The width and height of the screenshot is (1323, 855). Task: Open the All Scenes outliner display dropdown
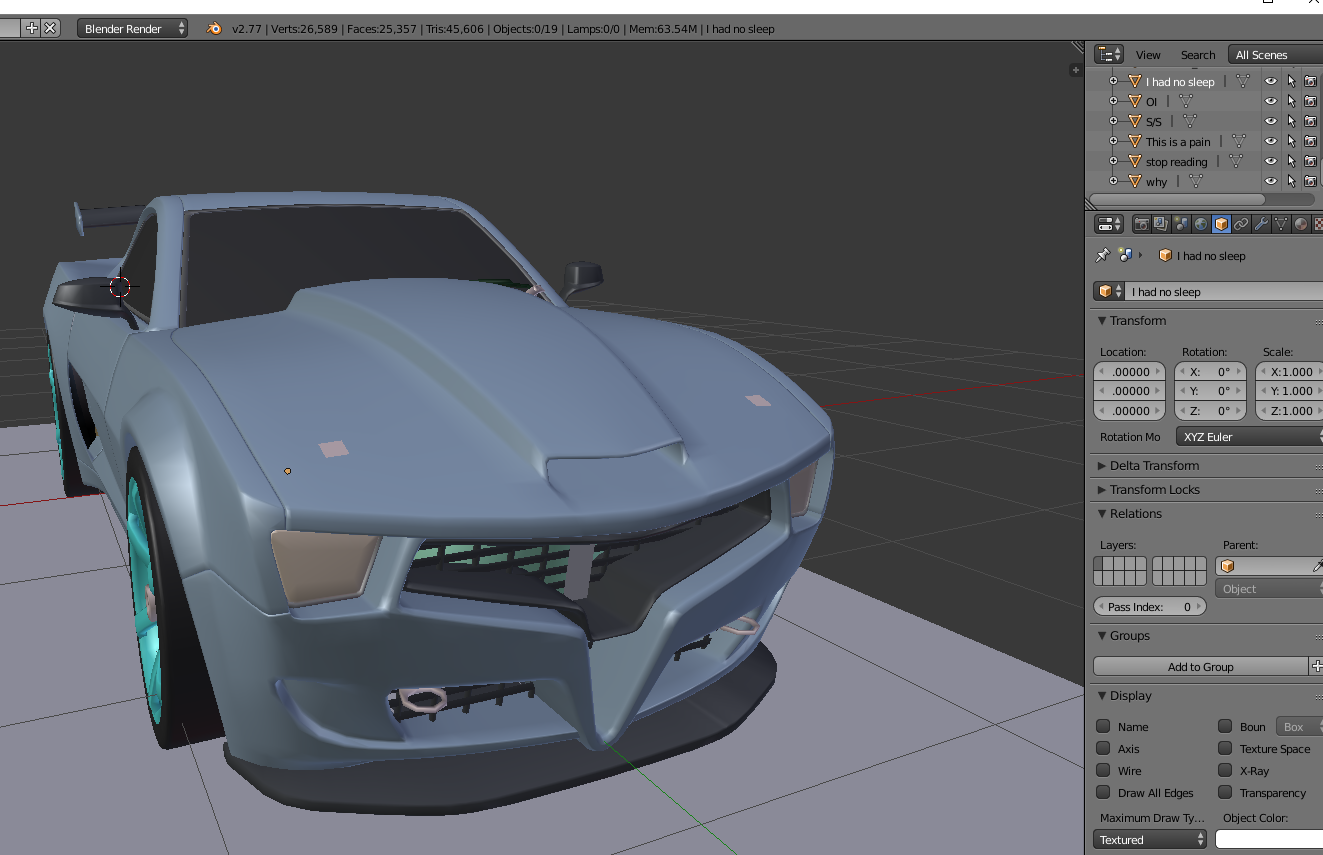coord(1275,55)
